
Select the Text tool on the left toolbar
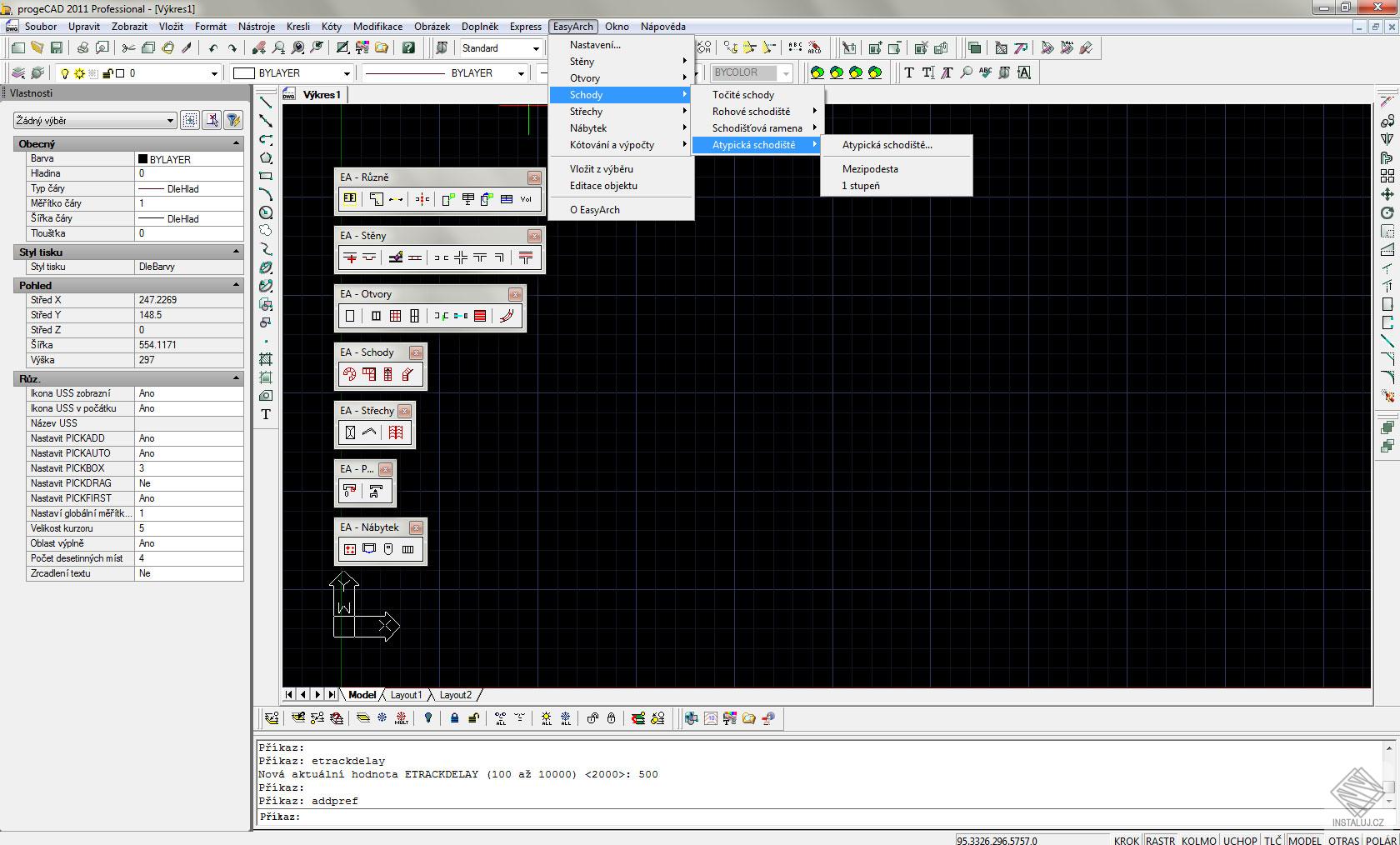click(x=265, y=415)
